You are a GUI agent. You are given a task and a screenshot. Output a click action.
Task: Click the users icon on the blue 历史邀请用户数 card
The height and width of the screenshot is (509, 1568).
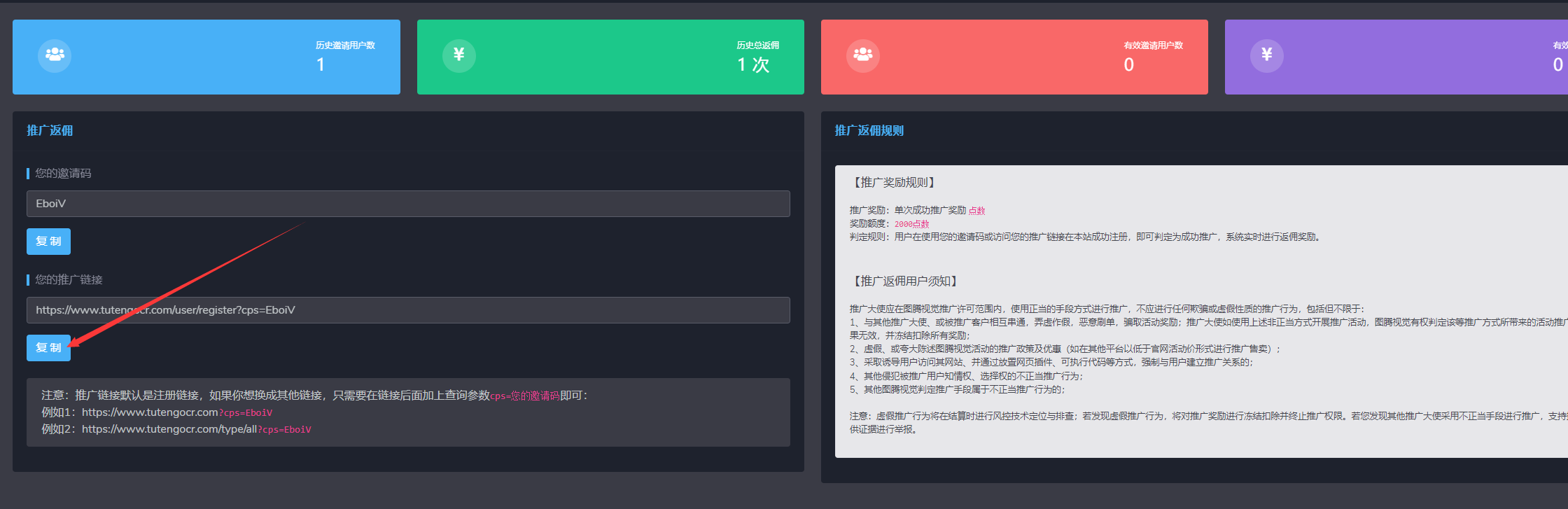coord(55,55)
